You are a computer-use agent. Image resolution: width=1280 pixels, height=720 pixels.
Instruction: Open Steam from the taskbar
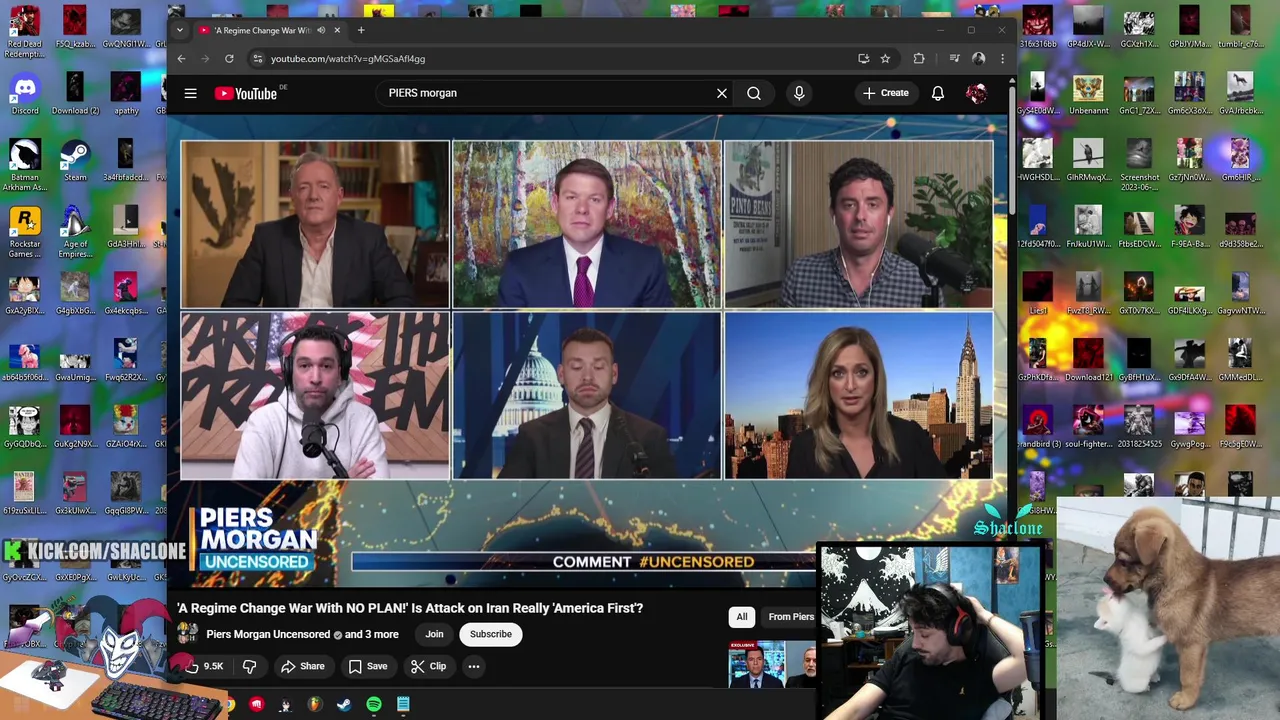tap(344, 705)
